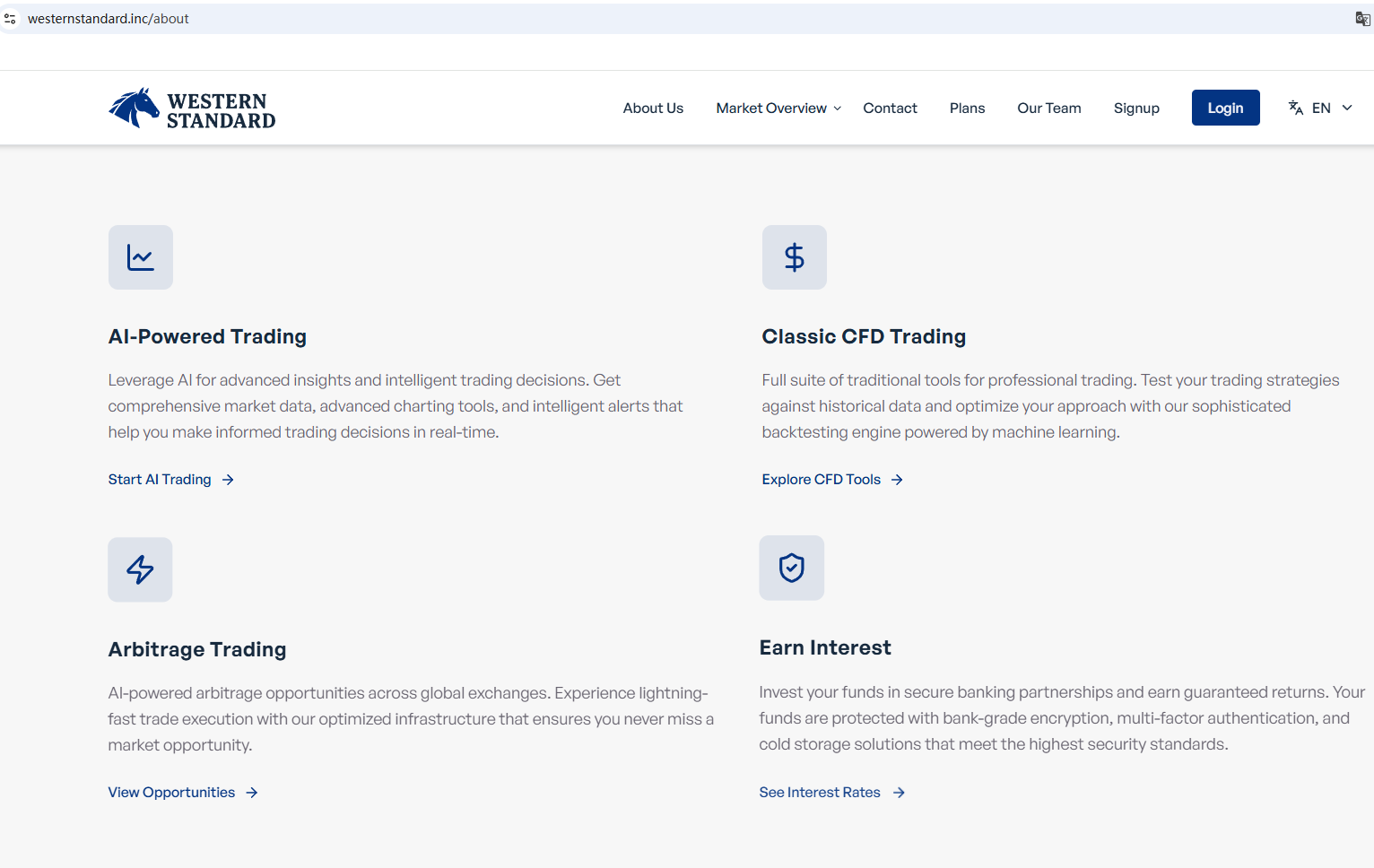Click the Earn Interest heading

[825, 647]
